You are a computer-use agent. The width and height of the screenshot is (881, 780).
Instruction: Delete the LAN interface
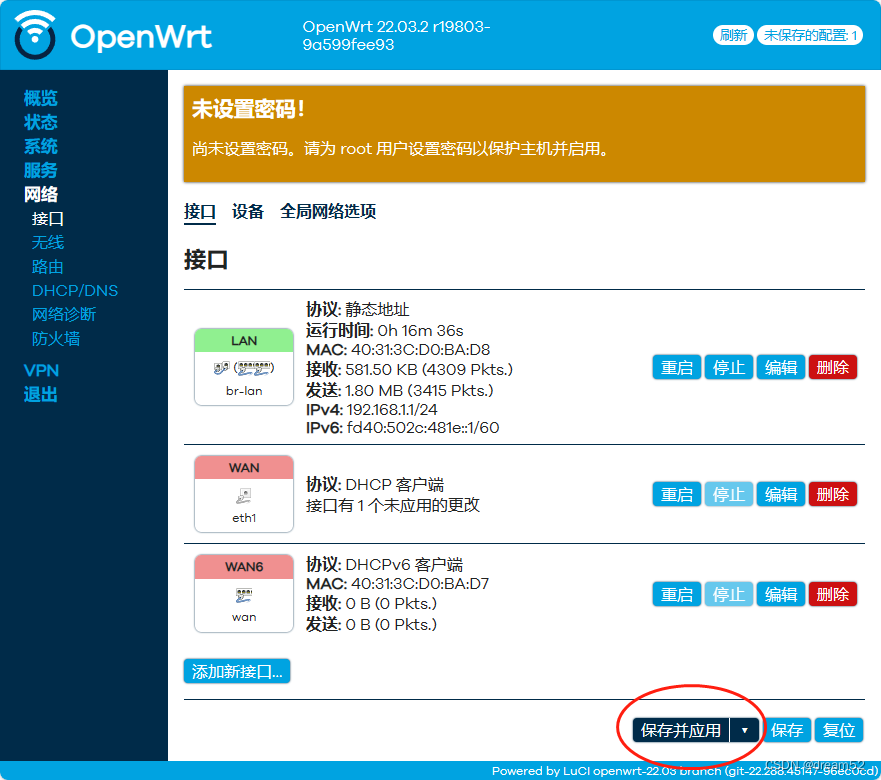(x=833, y=368)
